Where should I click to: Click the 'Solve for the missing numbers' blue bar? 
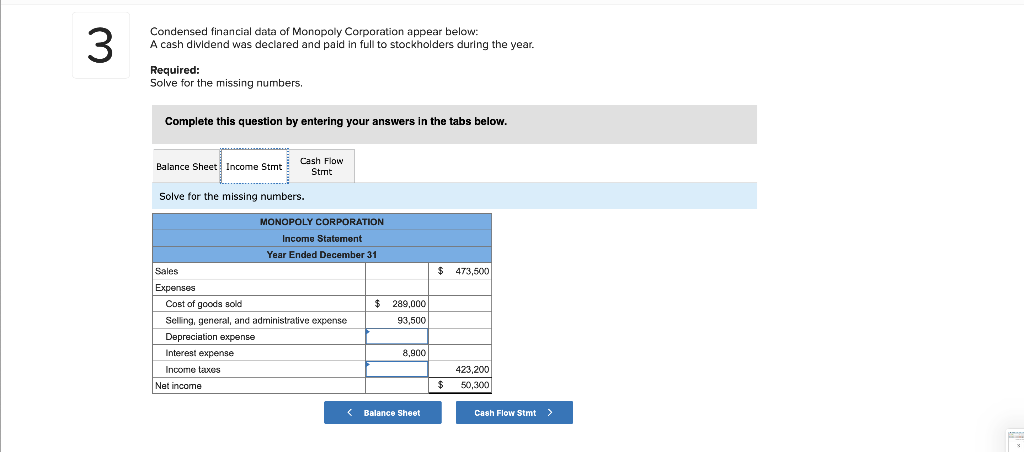(455, 196)
